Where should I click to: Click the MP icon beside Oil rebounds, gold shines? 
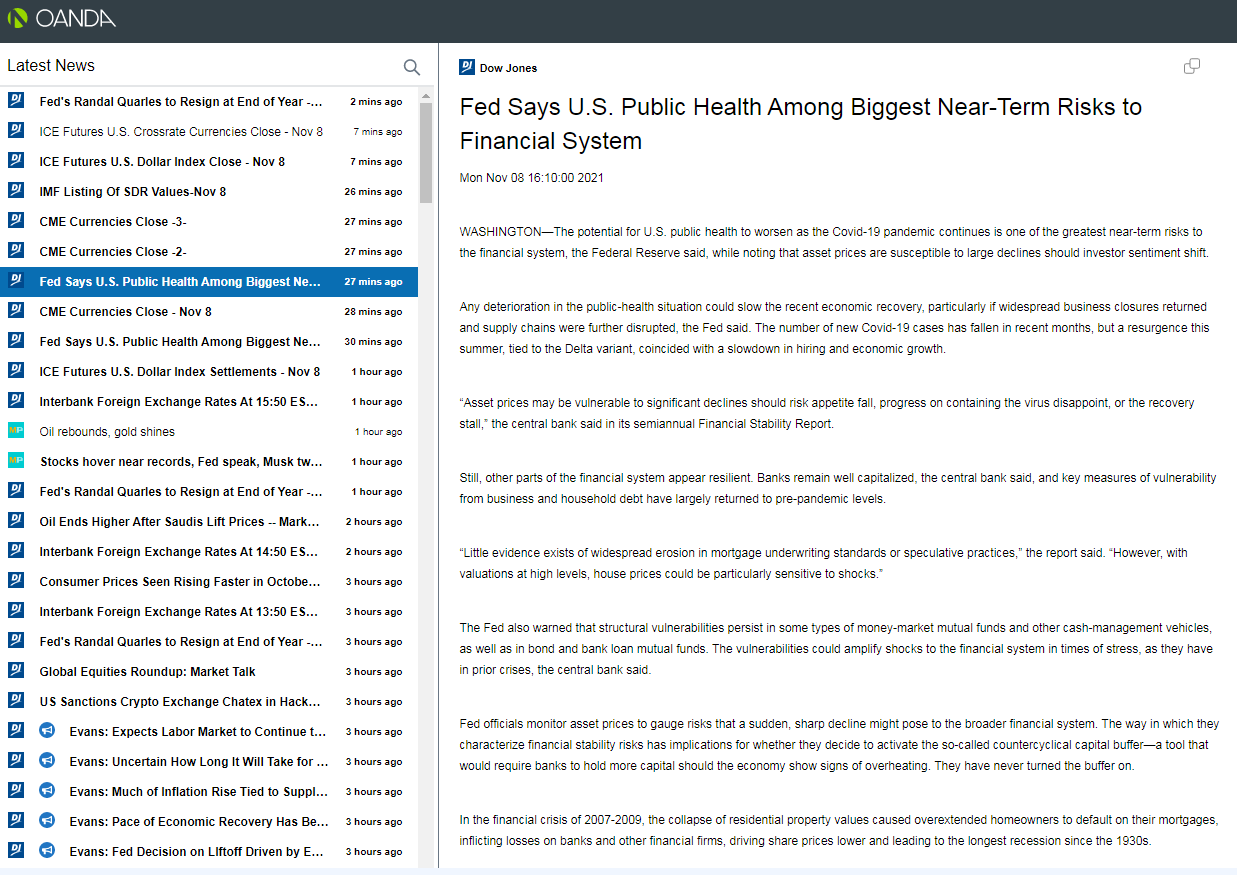[x=16, y=431]
